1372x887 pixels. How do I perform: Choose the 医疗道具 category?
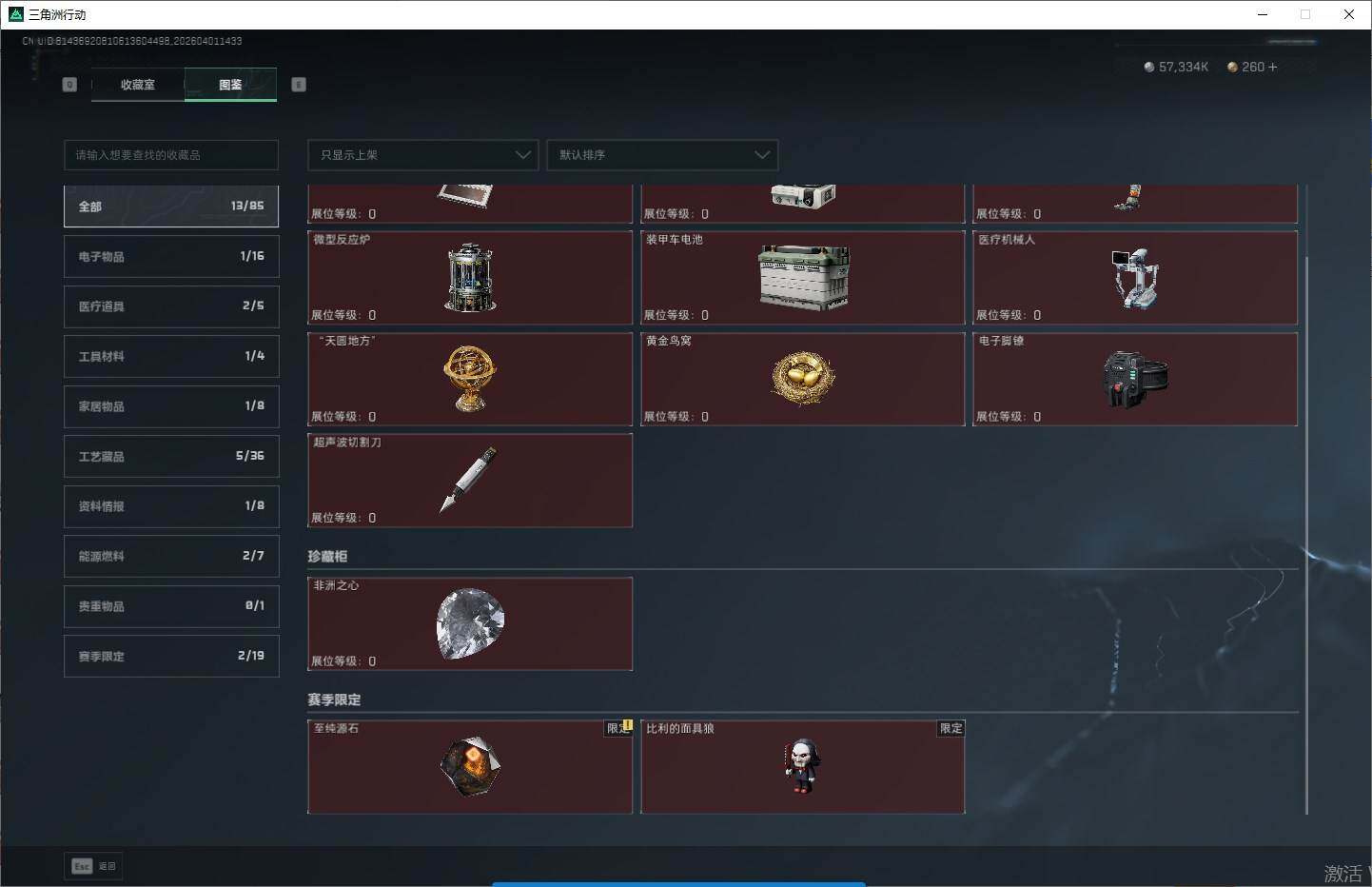click(171, 306)
